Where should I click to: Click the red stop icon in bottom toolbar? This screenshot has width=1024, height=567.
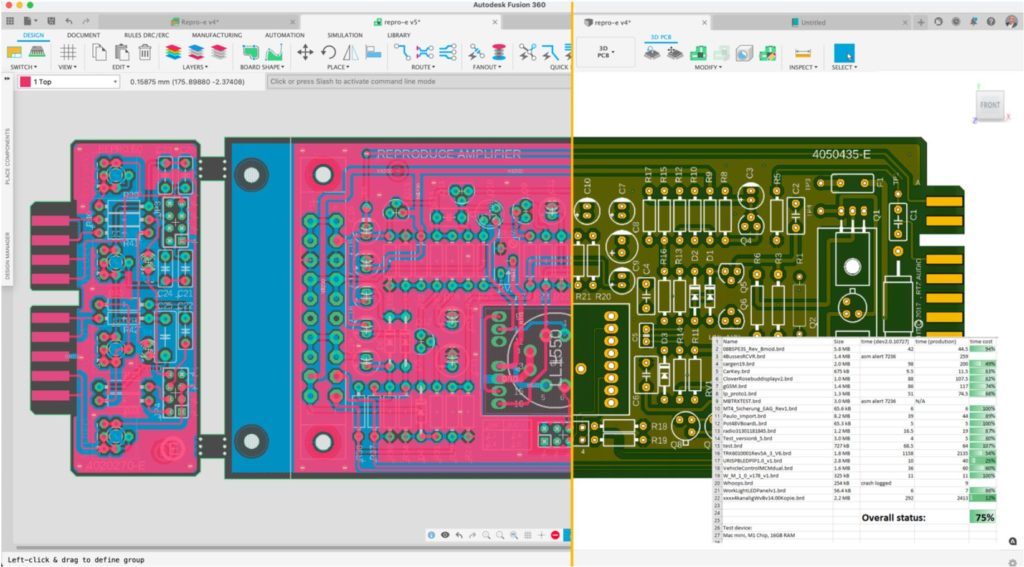click(x=555, y=535)
